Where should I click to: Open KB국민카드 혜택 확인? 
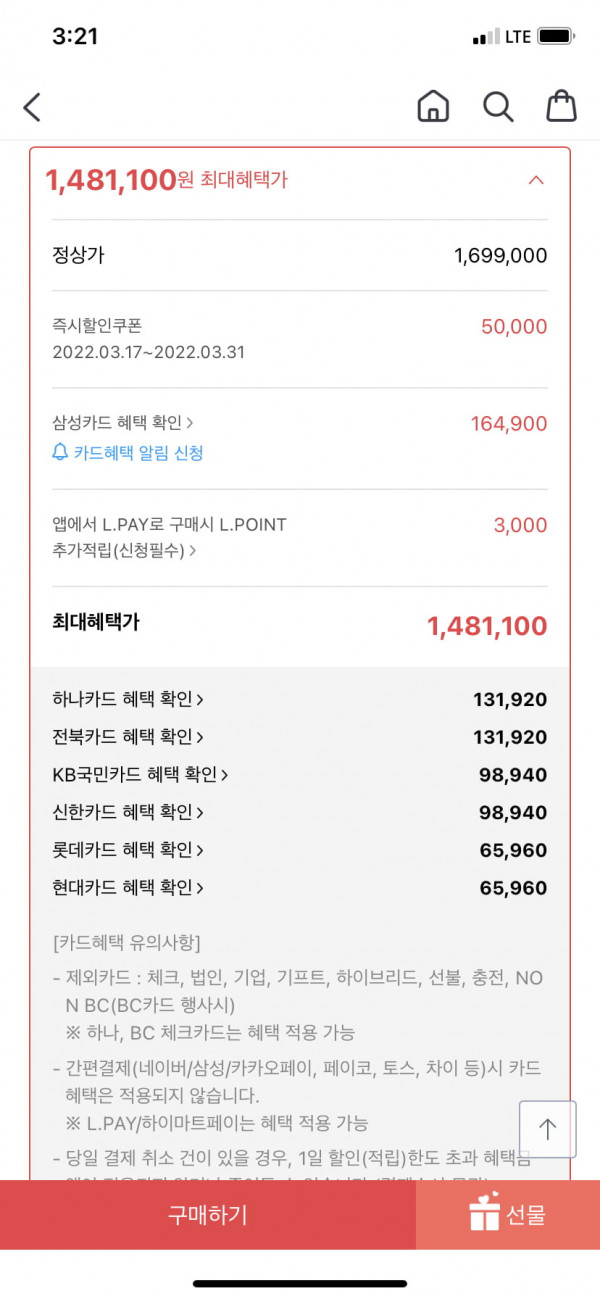point(140,774)
